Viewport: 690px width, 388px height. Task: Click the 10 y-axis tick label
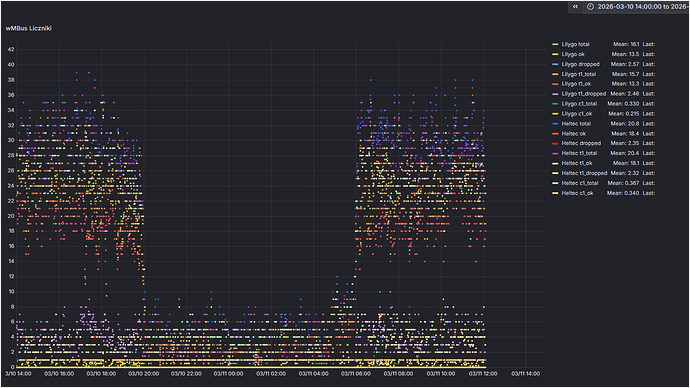(11, 292)
